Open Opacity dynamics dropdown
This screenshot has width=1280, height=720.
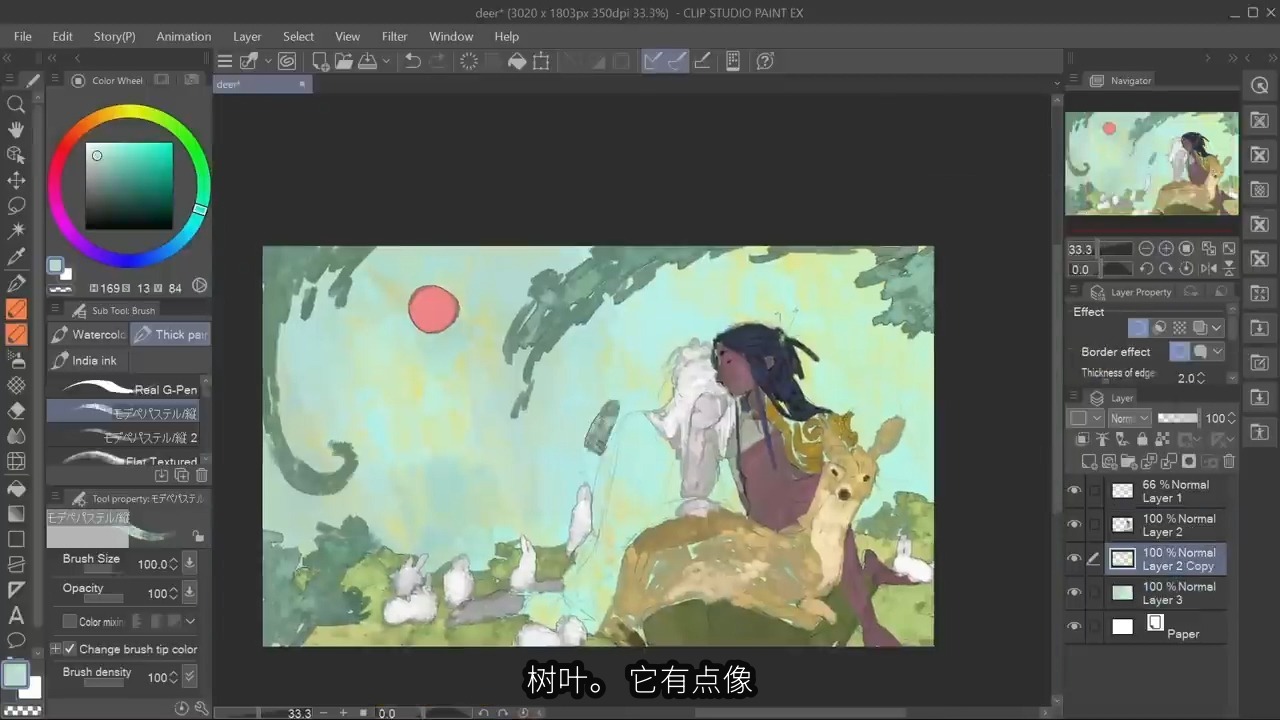[190, 593]
